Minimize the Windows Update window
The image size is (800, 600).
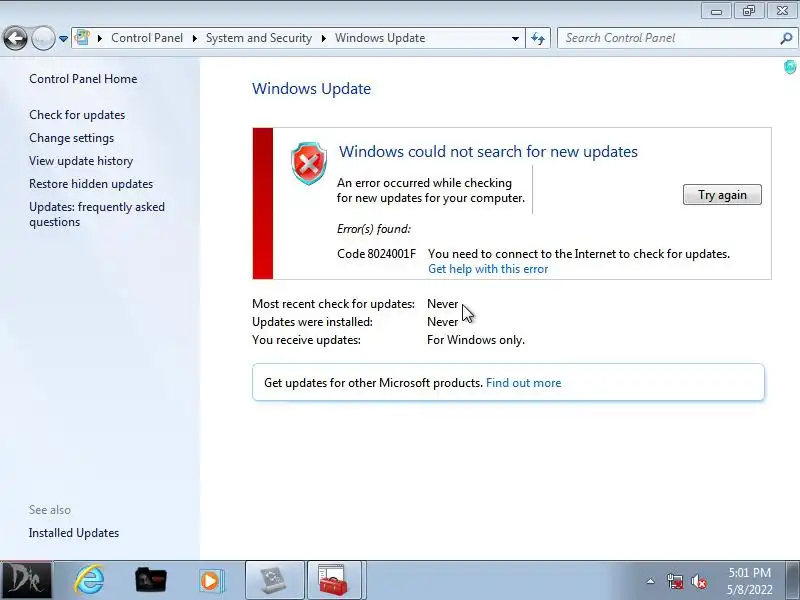click(716, 11)
